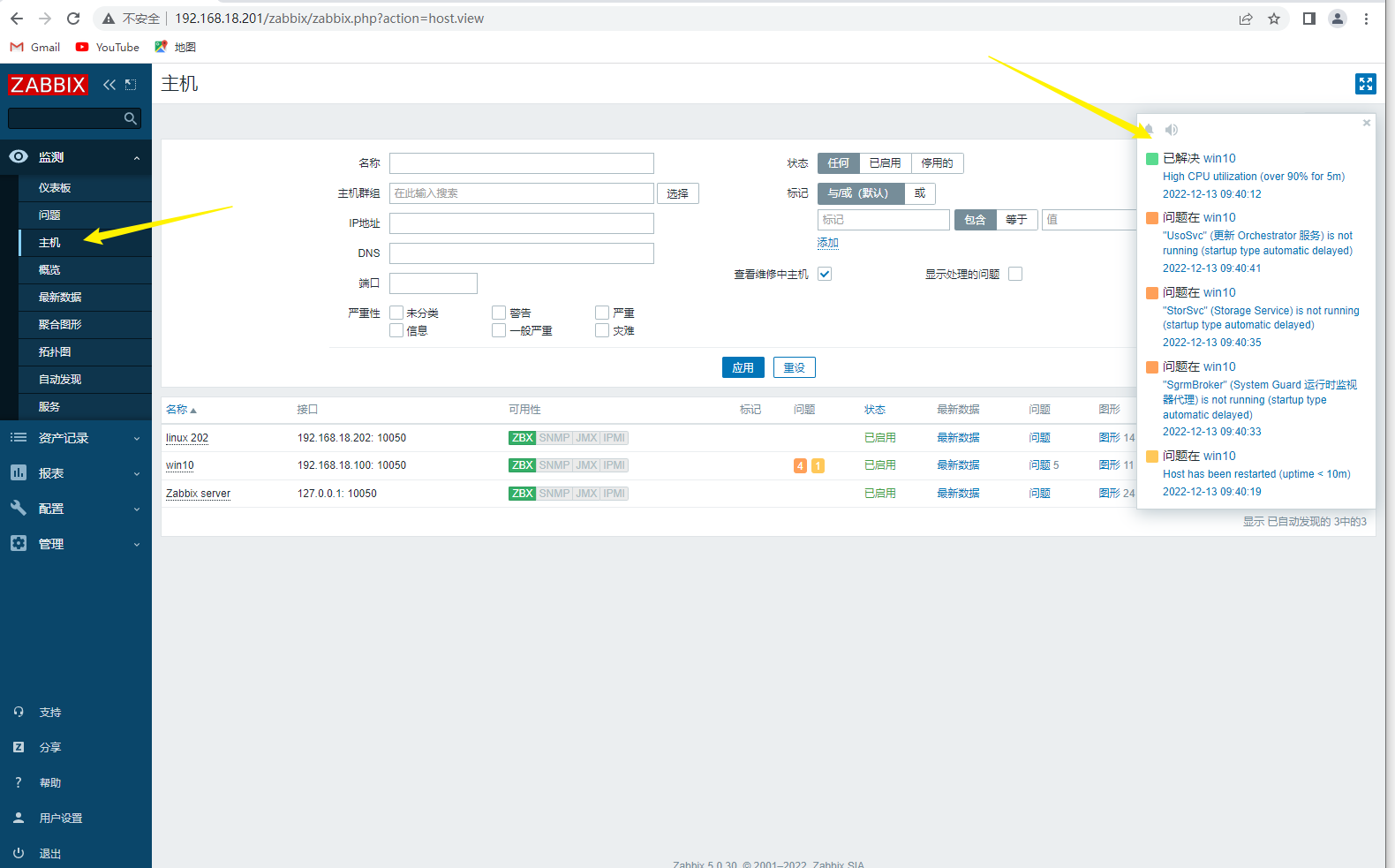Mute notifications via speaker icon

click(x=1172, y=130)
